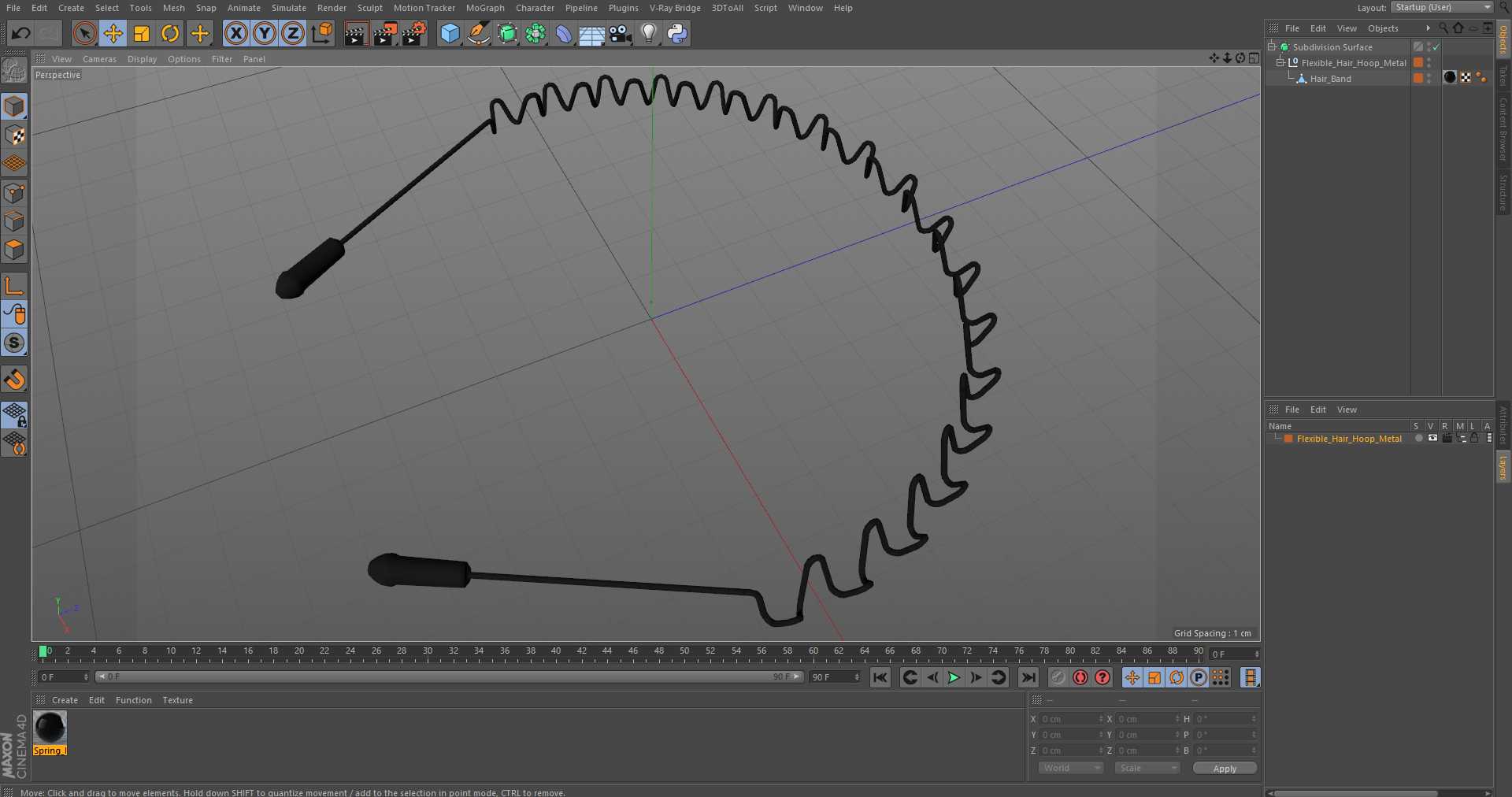
Task: Toggle Subdivision Surface enabled checkmark
Action: 1436,47
